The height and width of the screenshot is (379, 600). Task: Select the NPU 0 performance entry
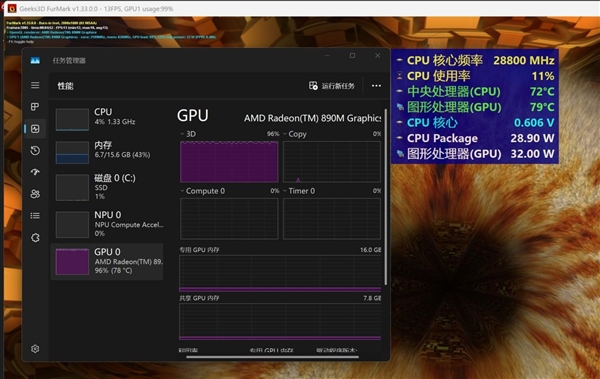pyautogui.click(x=108, y=224)
